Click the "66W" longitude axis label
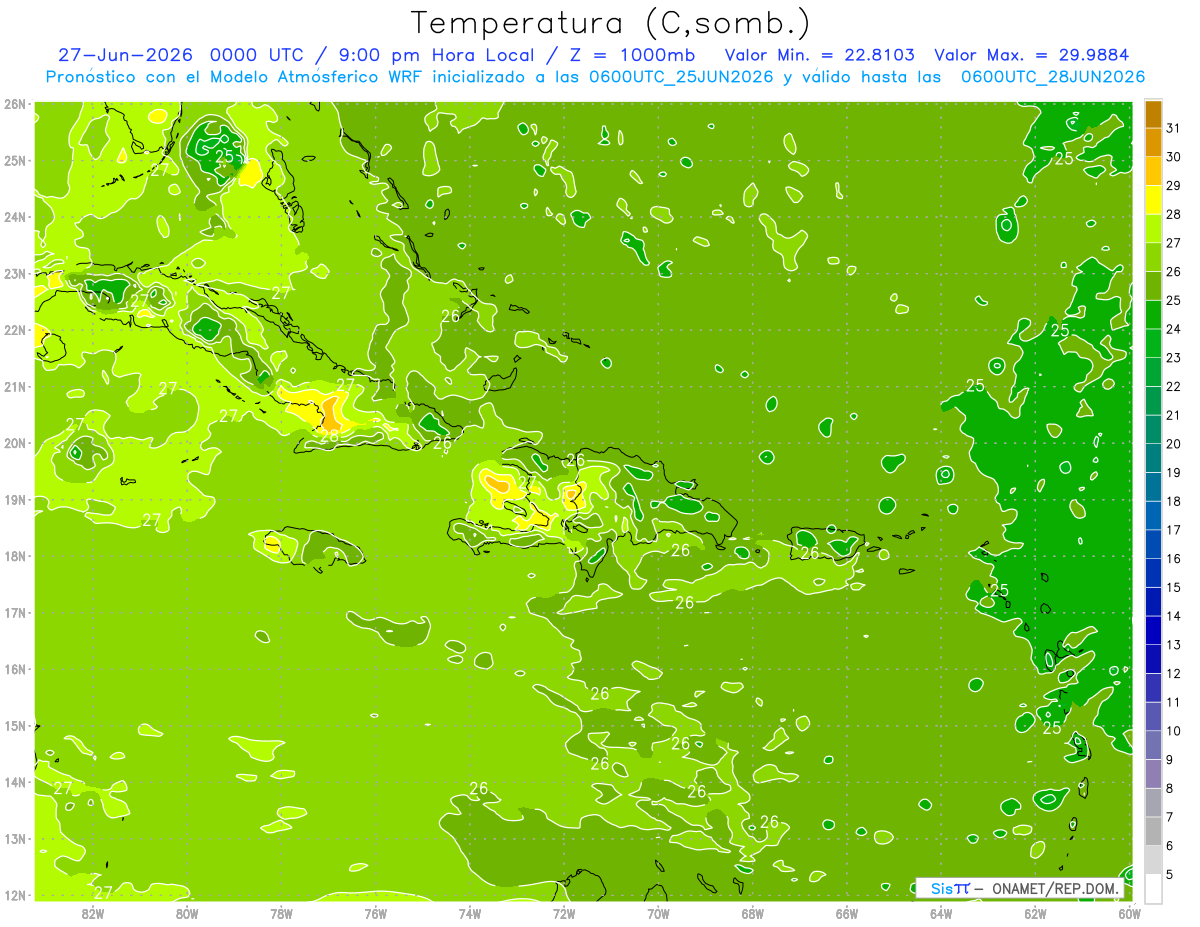This screenshot has width=1200, height=927. (847, 913)
